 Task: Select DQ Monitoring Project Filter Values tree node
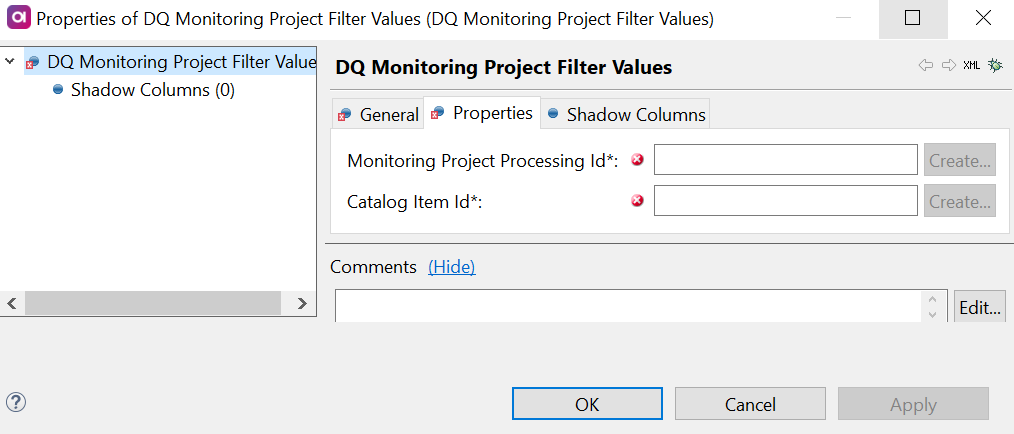[180, 62]
